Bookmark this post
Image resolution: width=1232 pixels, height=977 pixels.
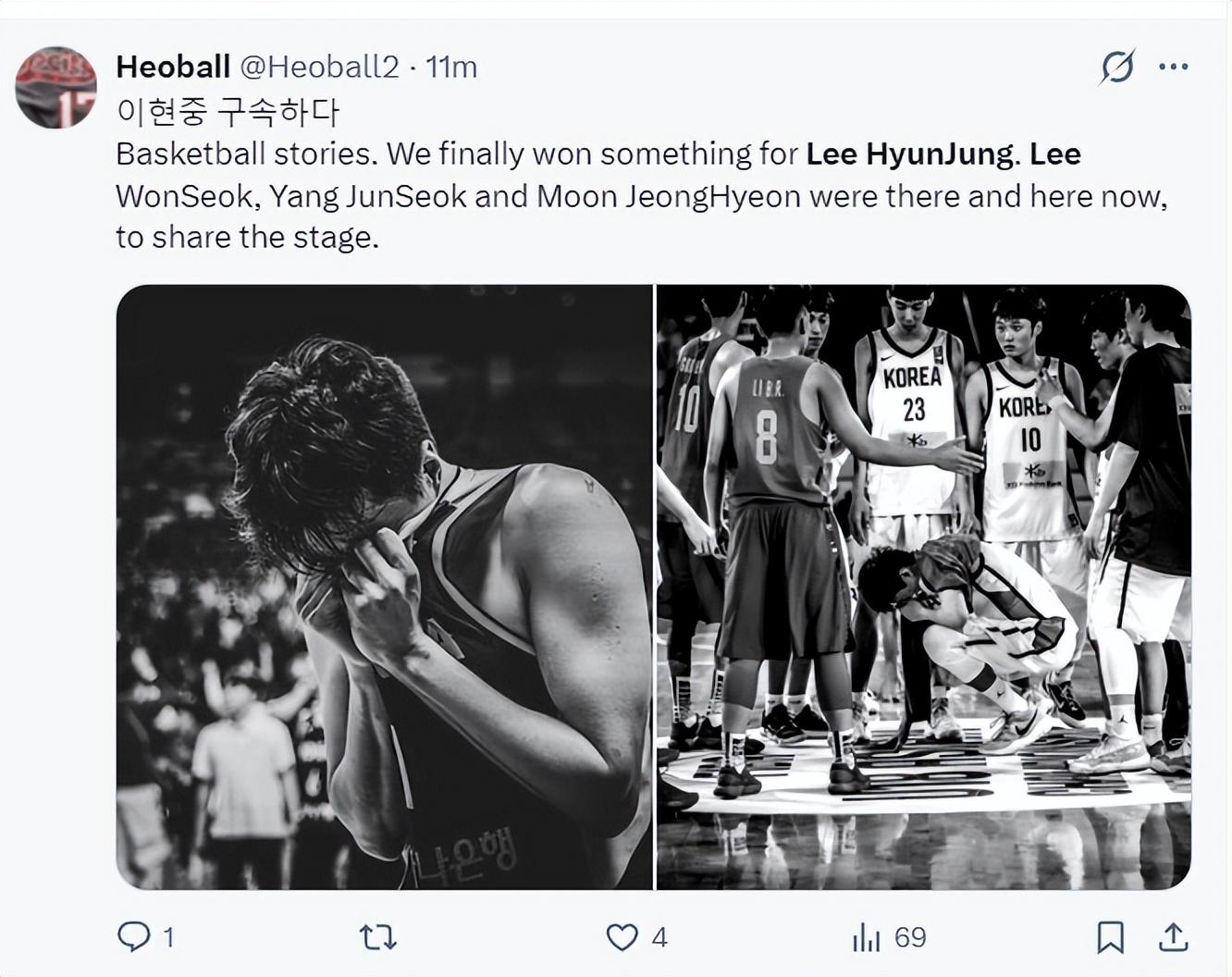pos(1110,938)
